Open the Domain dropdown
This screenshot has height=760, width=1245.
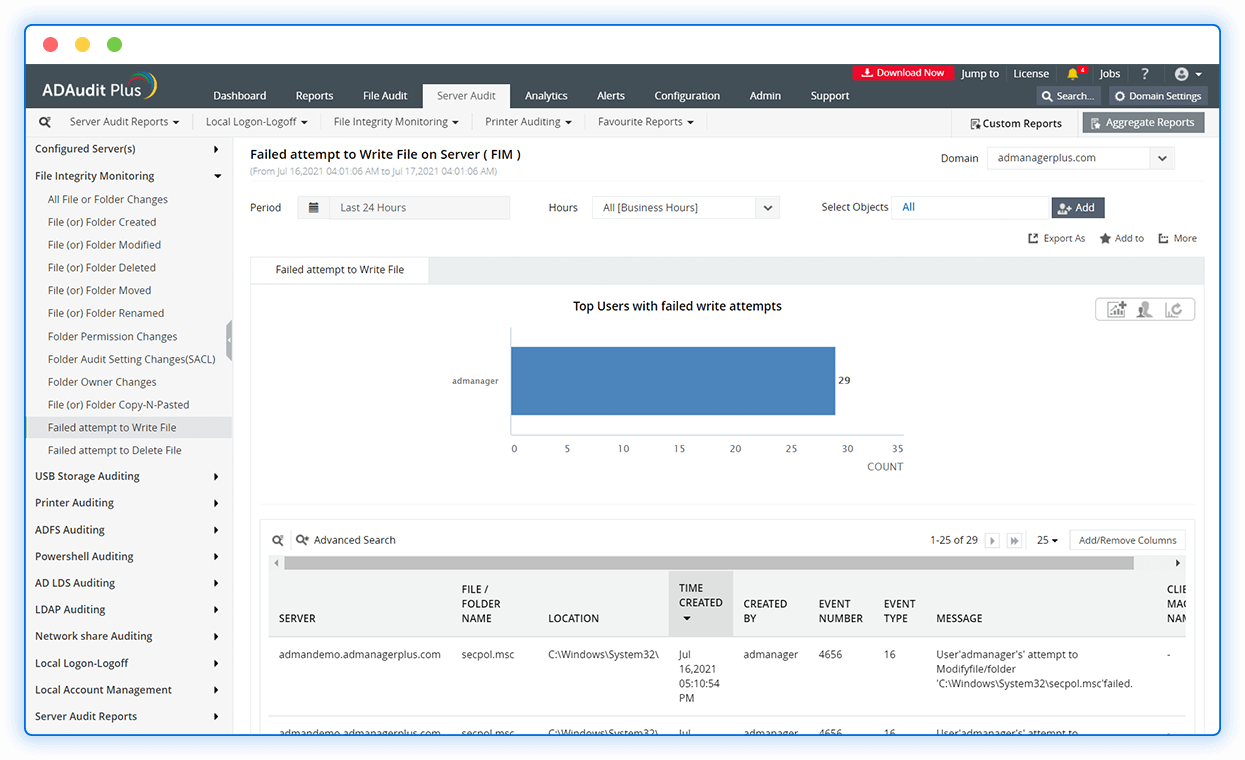coord(1161,158)
